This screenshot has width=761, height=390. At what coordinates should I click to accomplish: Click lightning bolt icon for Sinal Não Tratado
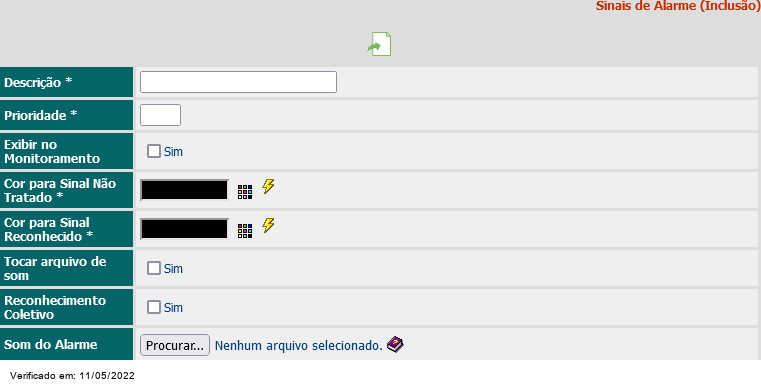pyautogui.click(x=268, y=186)
